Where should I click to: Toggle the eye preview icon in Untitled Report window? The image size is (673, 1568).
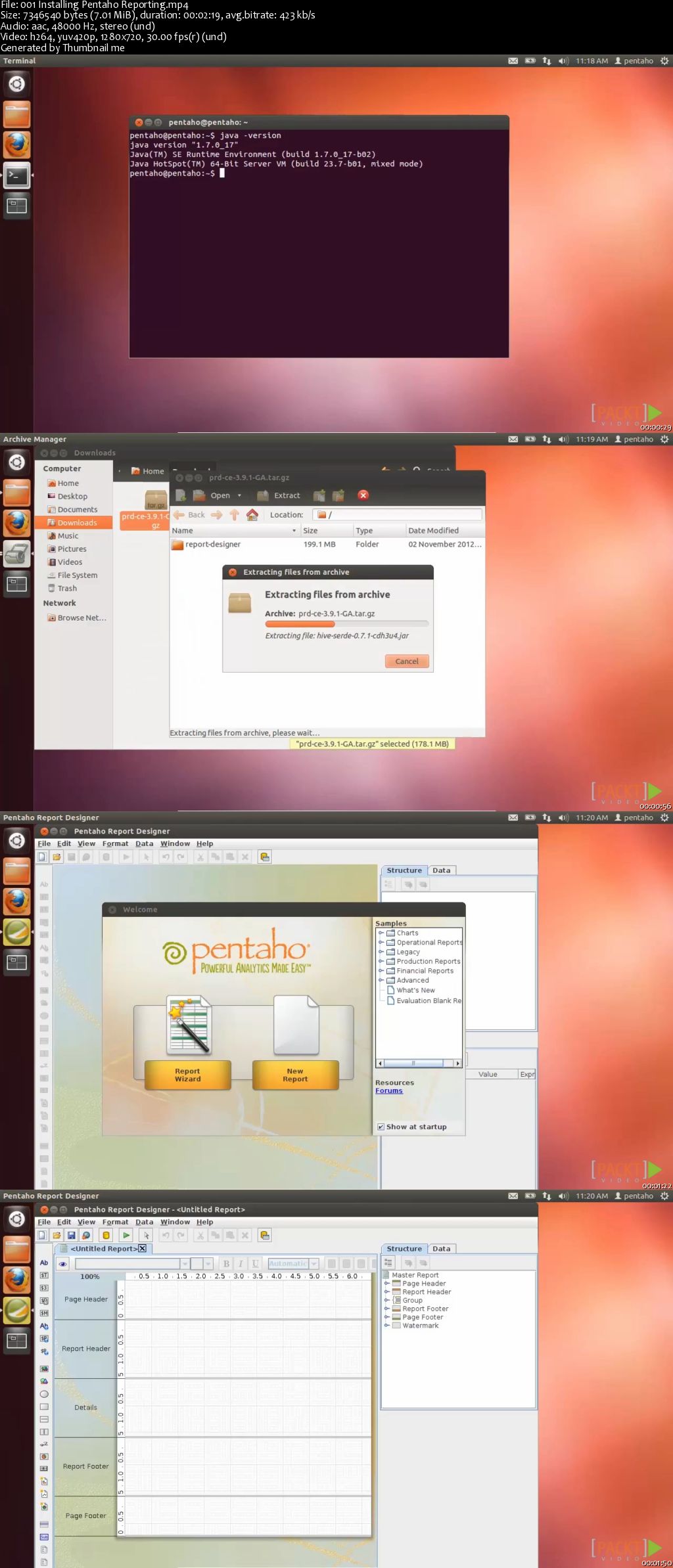pyautogui.click(x=63, y=1264)
